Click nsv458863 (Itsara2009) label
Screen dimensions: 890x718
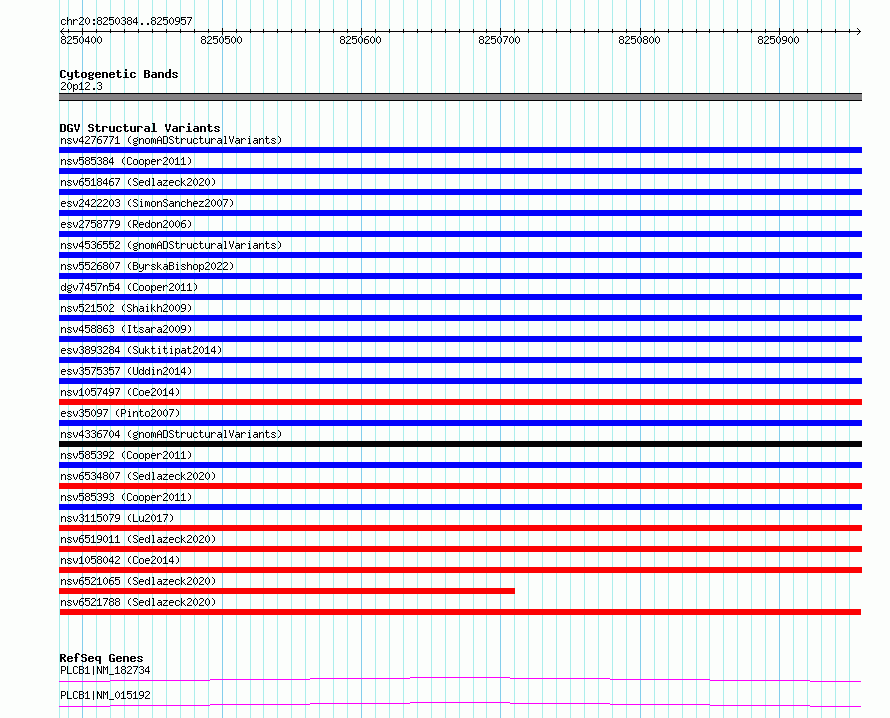pos(126,329)
